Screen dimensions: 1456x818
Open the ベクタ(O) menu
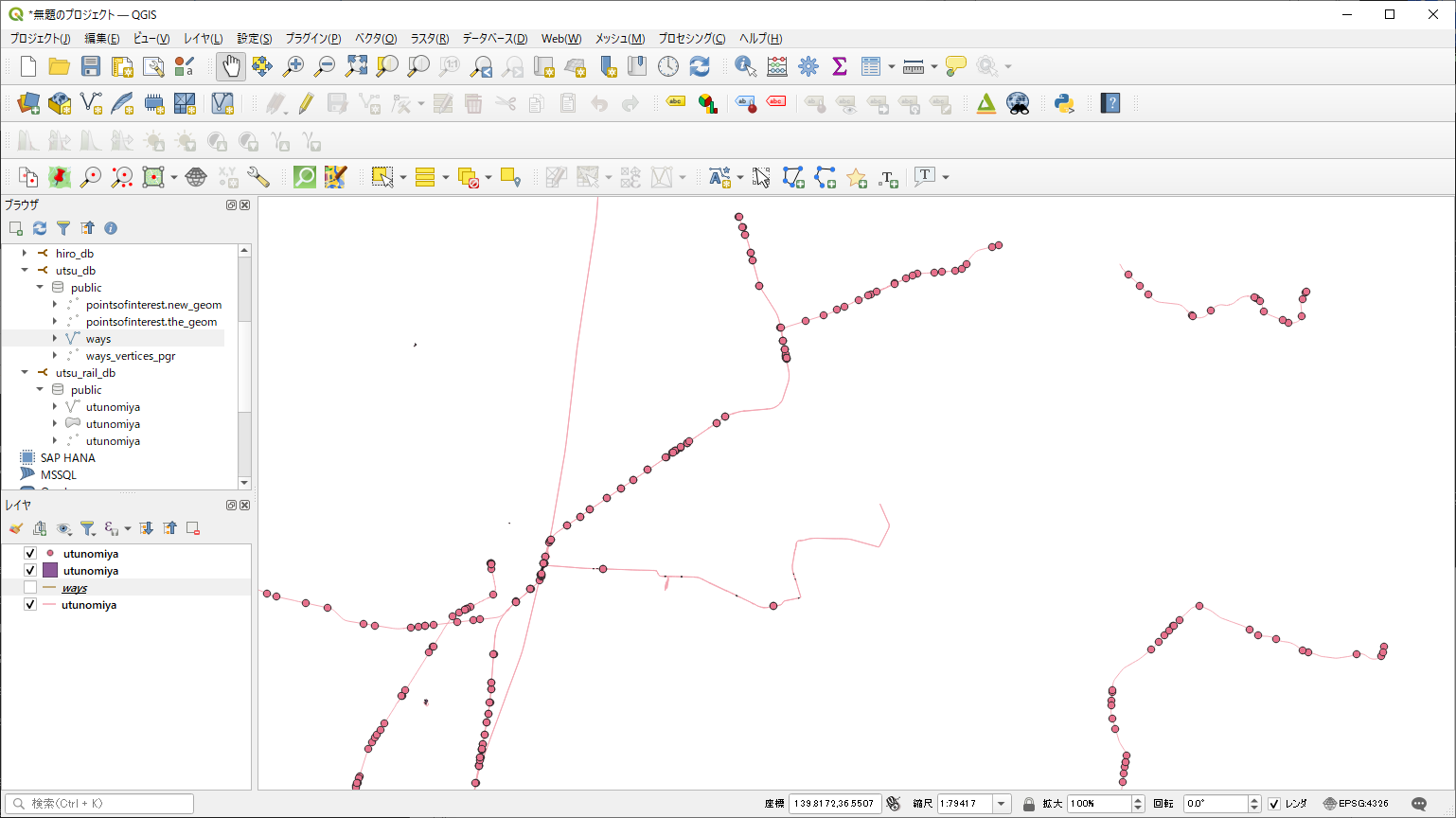pos(375,39)
